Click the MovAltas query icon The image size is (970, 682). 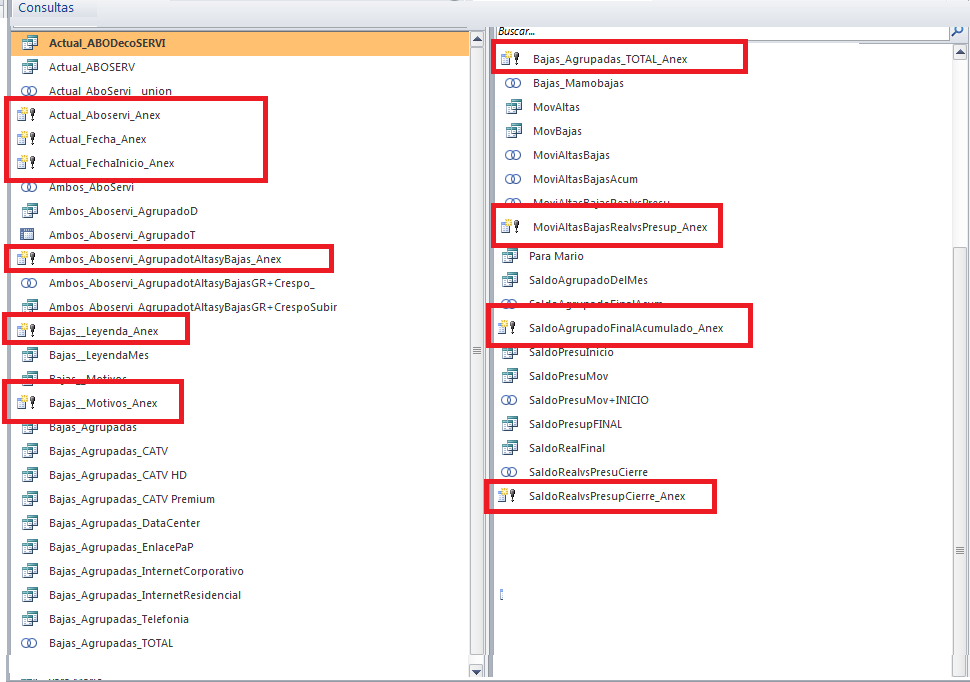(513, 107)
